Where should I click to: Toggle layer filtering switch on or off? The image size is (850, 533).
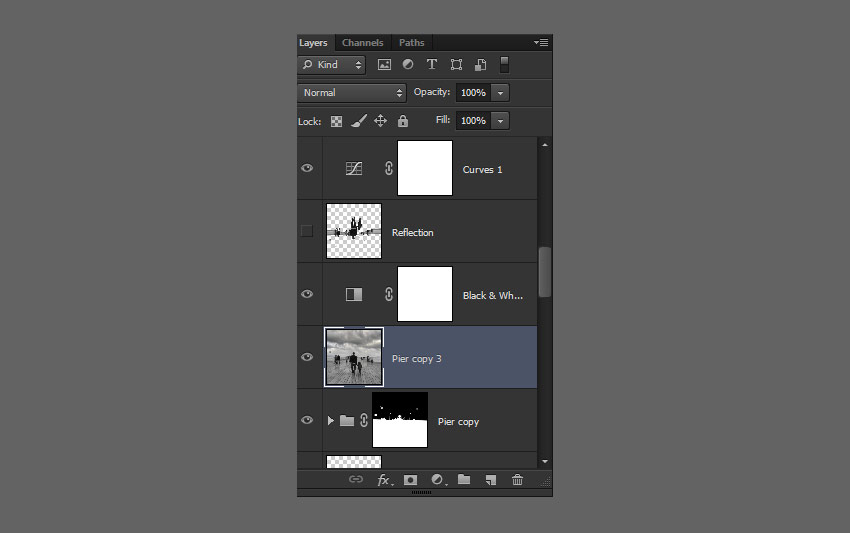504,65
